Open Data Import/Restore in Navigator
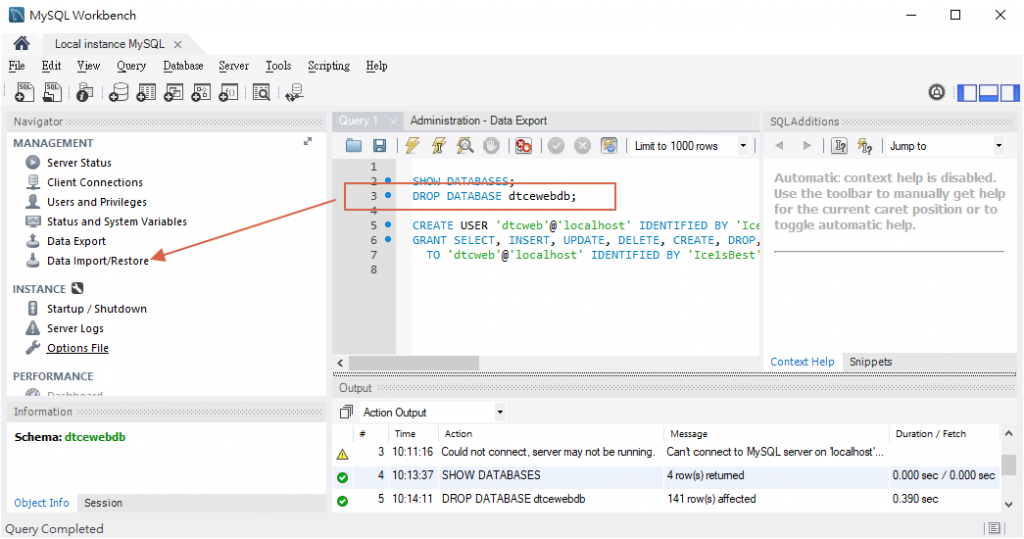 (x=98, y=261)
